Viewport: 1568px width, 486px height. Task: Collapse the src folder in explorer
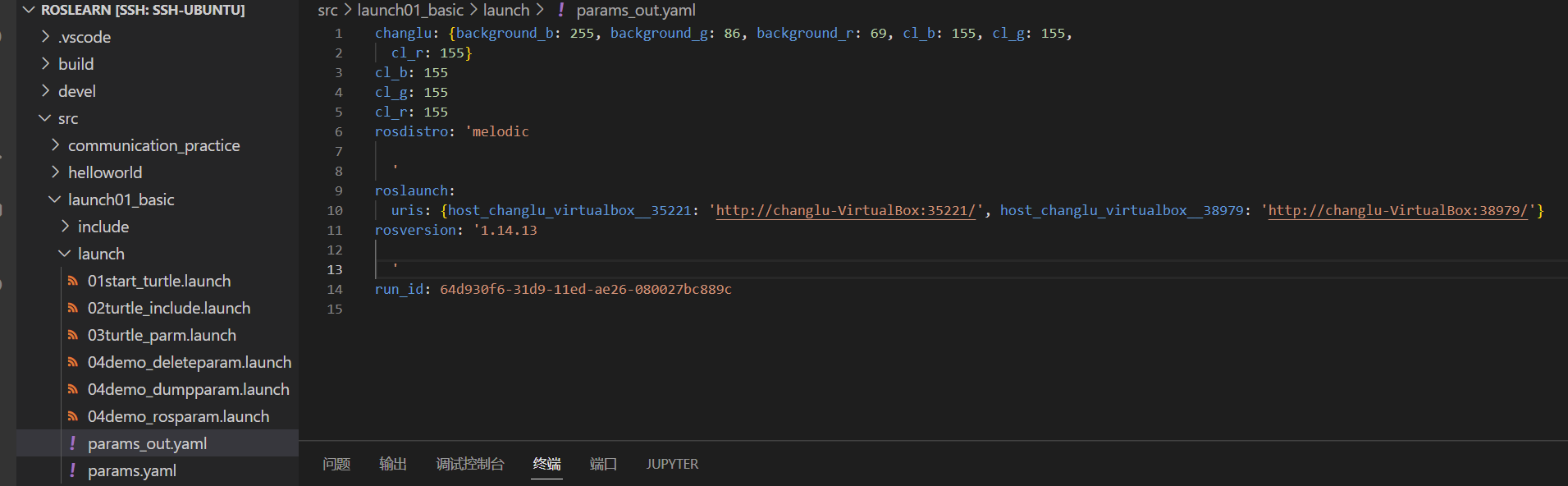pos(45,118)
